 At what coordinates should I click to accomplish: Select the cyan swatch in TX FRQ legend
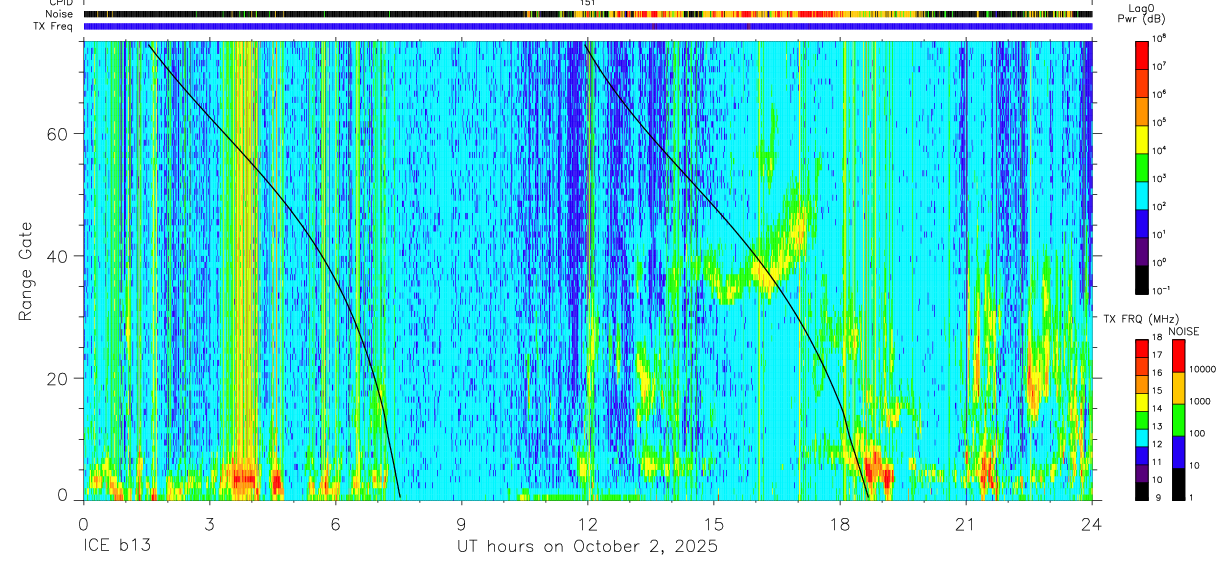point(1142,437)
